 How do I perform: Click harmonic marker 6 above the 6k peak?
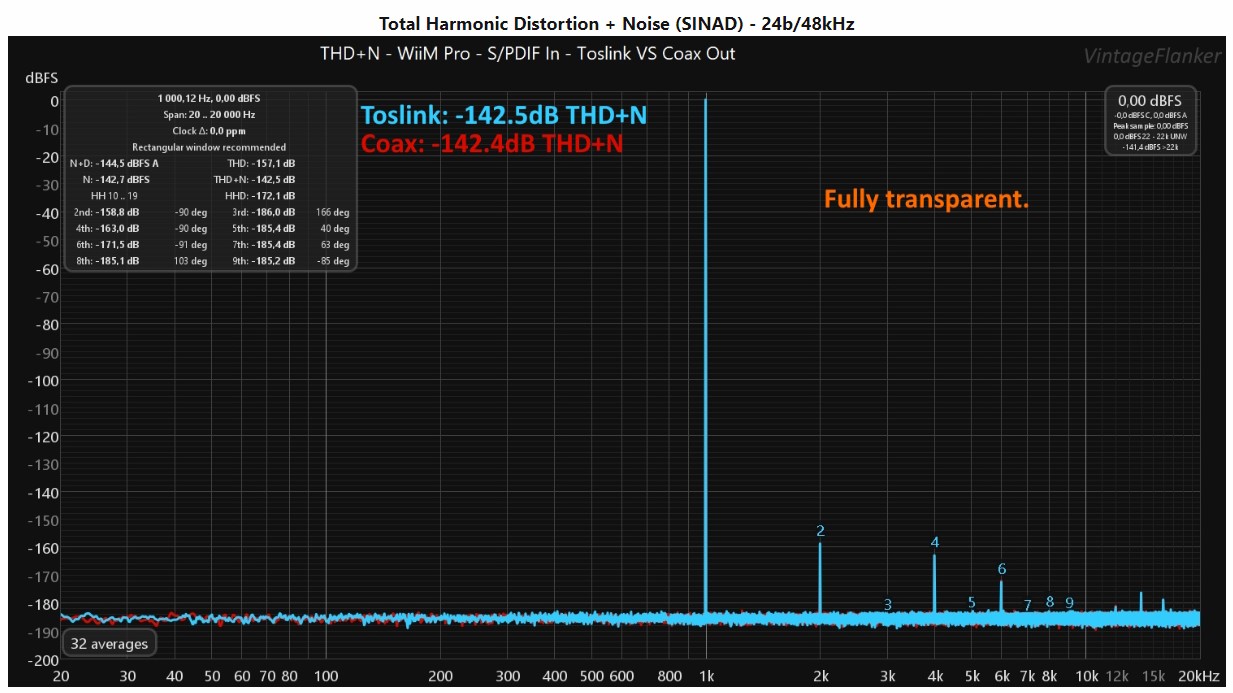click(1001, 569)
